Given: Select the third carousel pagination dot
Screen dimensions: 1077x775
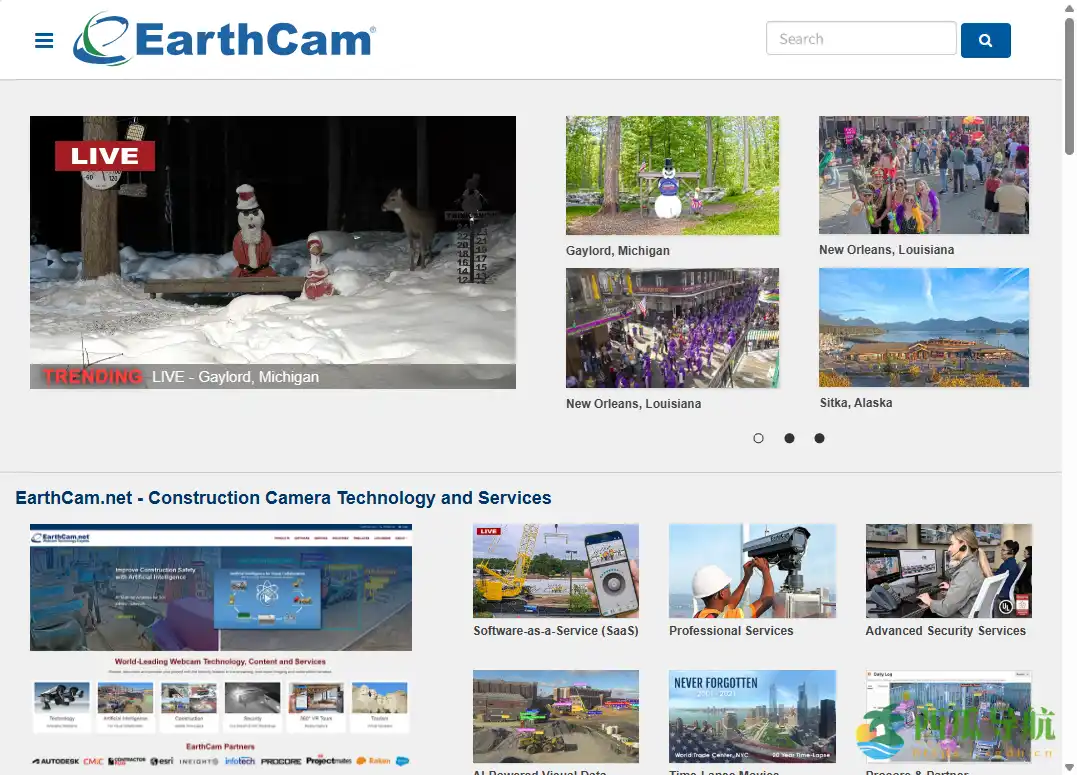Looking at the screenshot, I should coord(819,438).
